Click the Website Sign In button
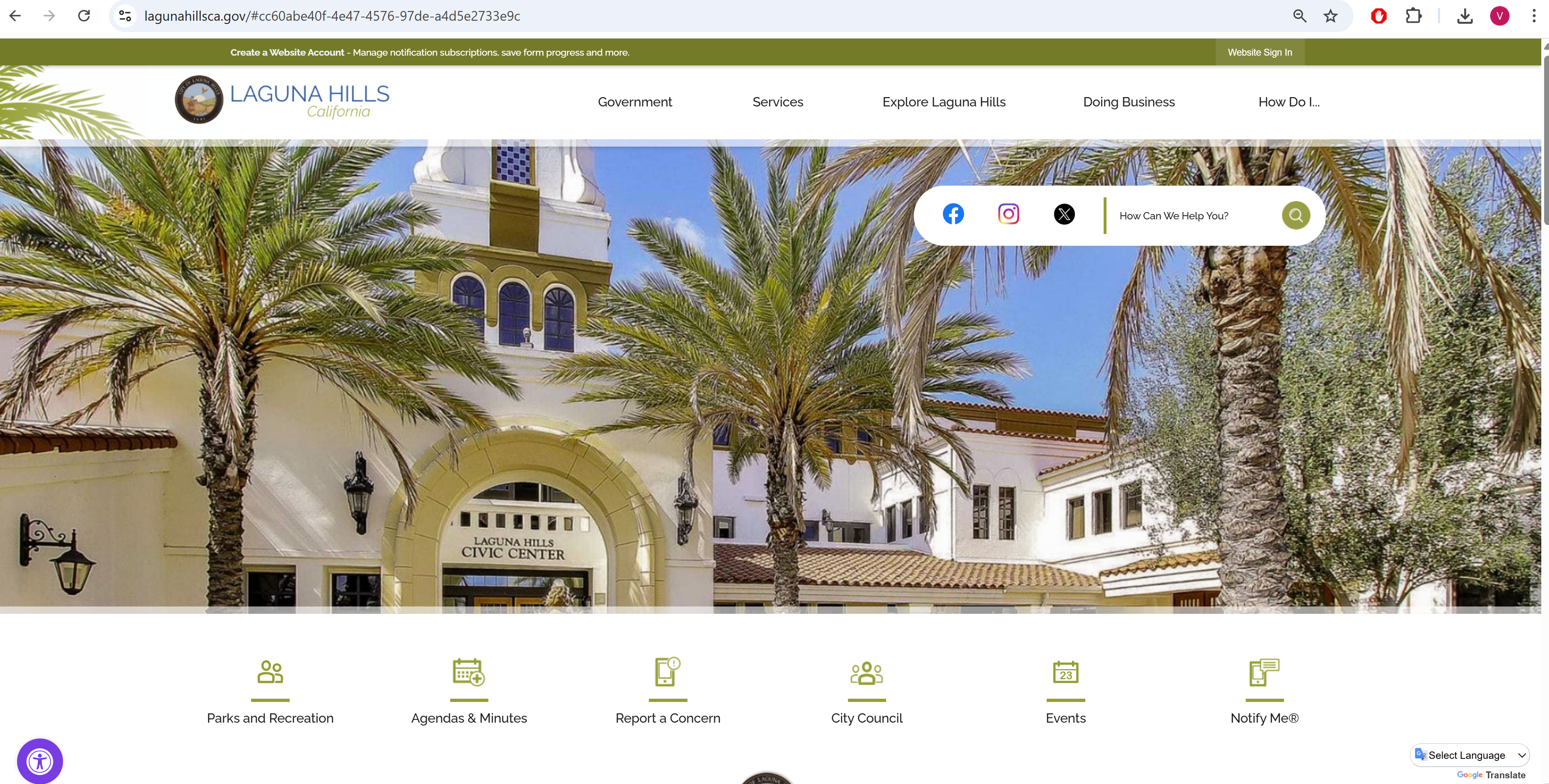The height and width of the screenshot is (784, 1549). tap(1259, 52)
